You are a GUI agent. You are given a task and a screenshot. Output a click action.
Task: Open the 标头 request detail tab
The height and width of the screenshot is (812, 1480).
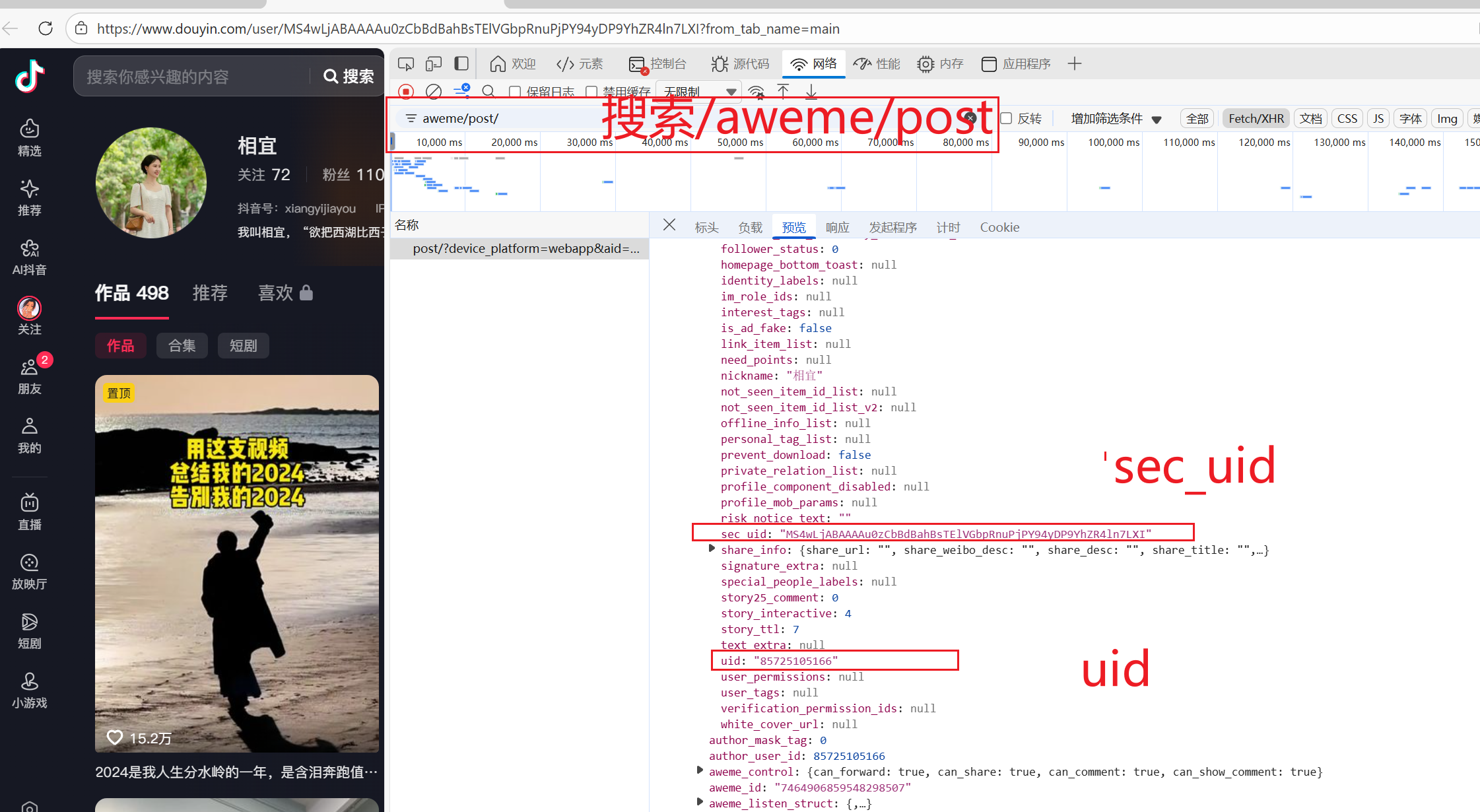pos(706,227)
